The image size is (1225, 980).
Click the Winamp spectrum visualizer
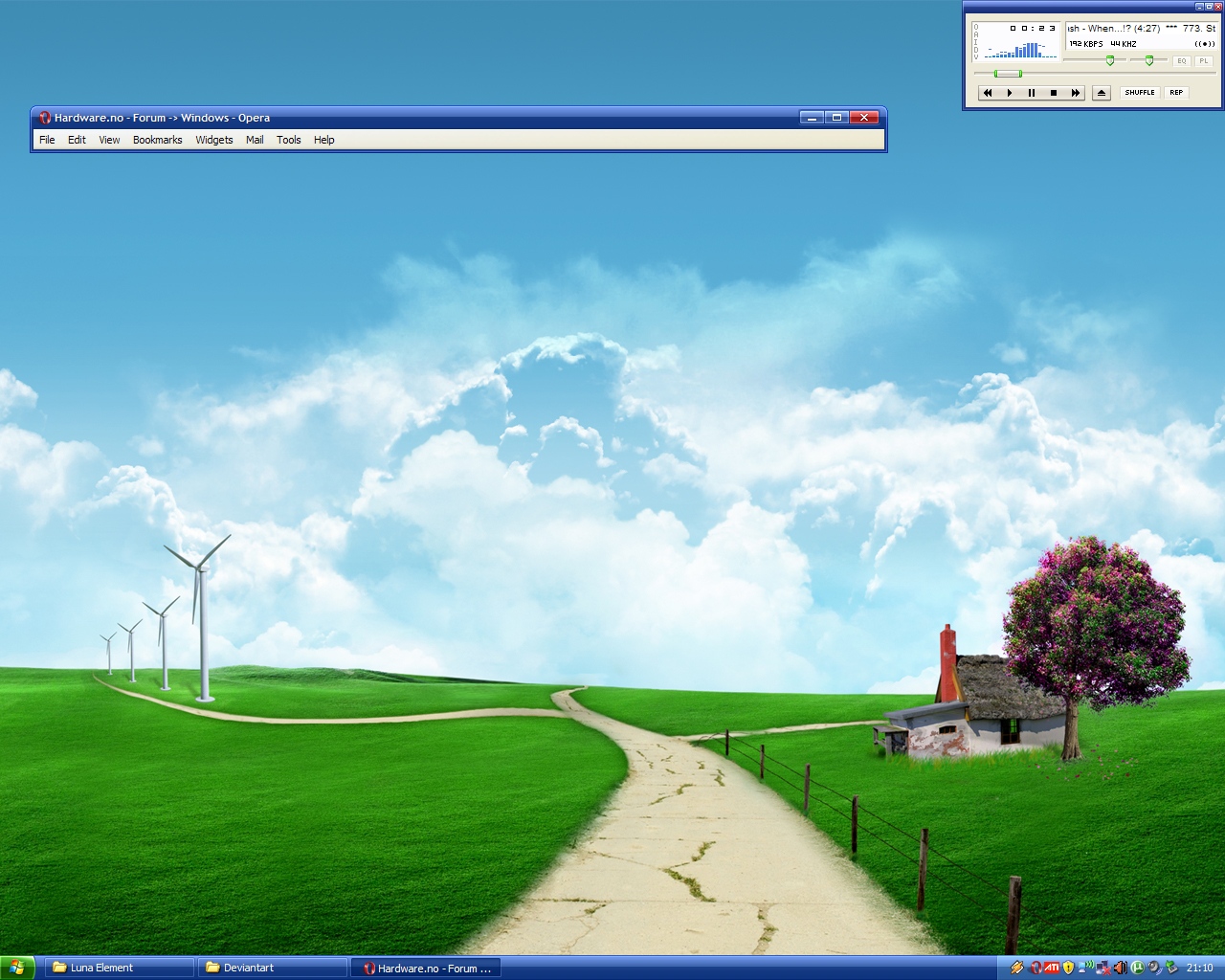tap(1020, 49)
